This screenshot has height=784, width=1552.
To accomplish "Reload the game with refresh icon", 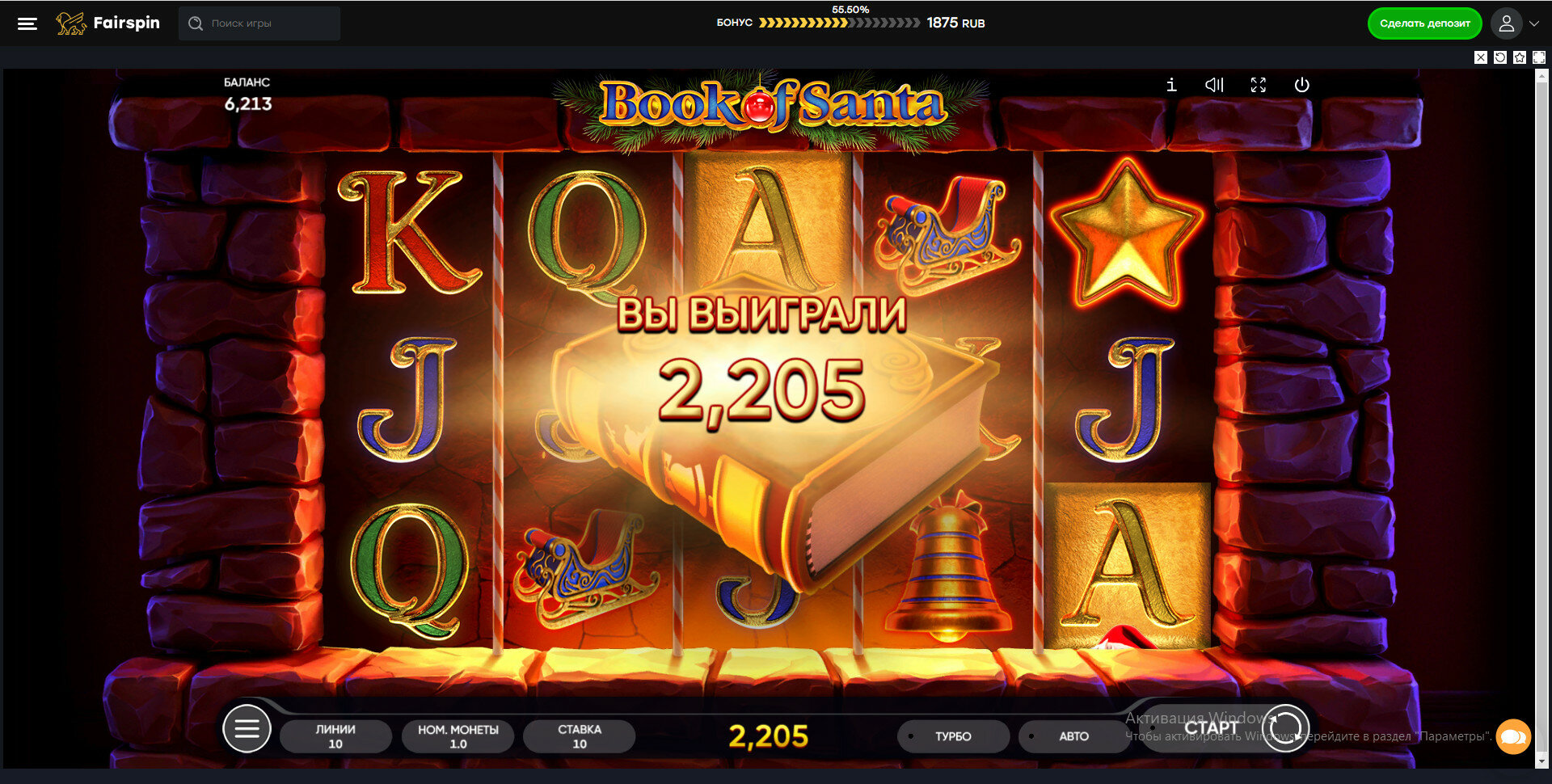I will pos(1500,57).
